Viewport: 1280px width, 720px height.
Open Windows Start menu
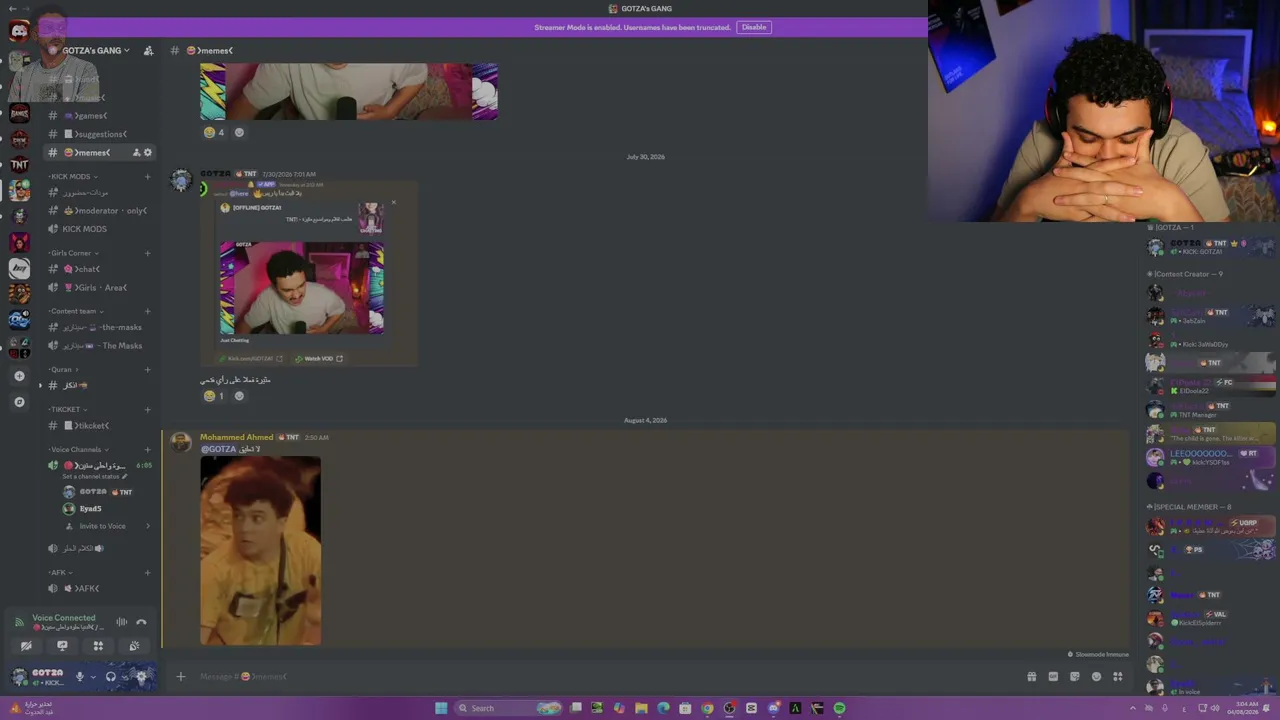tap(441, 708)
